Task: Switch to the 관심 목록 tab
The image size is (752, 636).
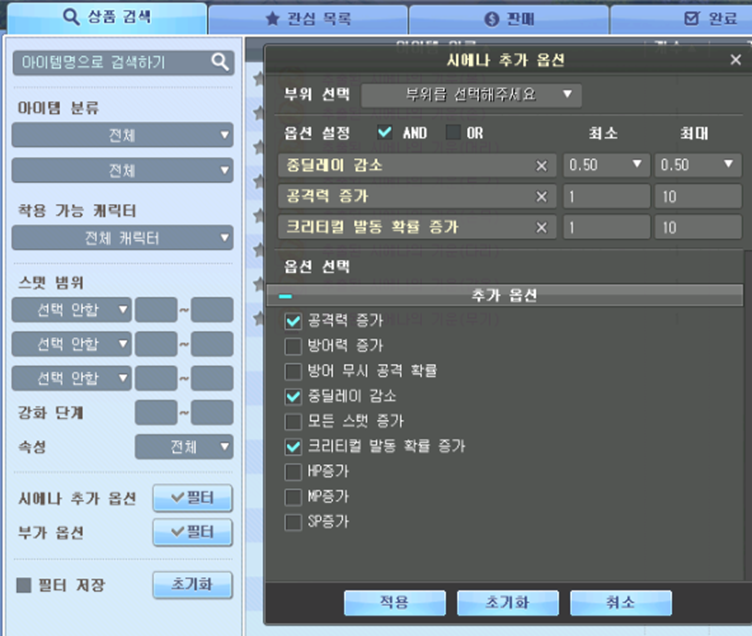Action: (x=307, y=18)
